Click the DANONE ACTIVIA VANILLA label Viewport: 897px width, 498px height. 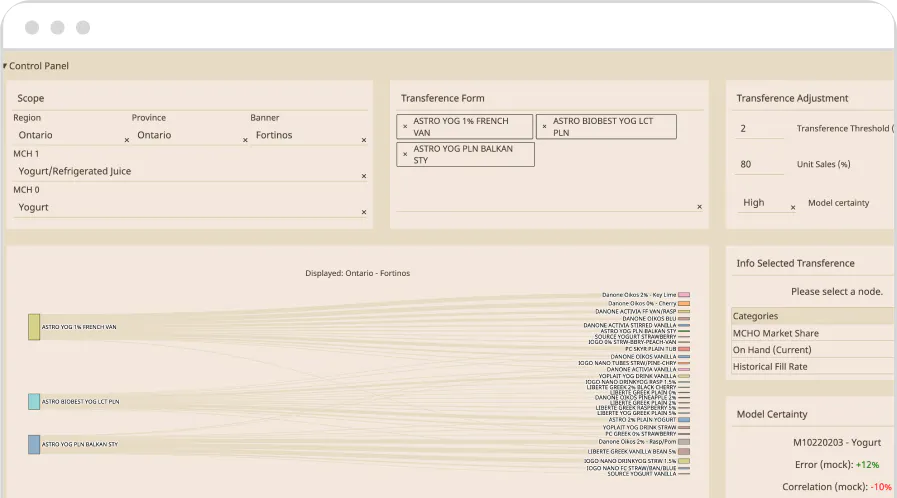point(641,370)
